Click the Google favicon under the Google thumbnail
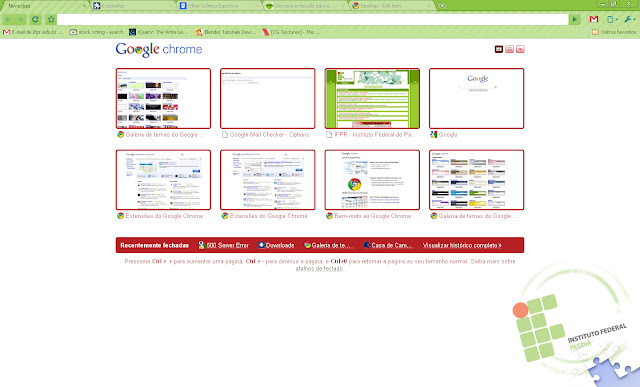This screenshot has width=640, height=387. (x=433, y=134)
